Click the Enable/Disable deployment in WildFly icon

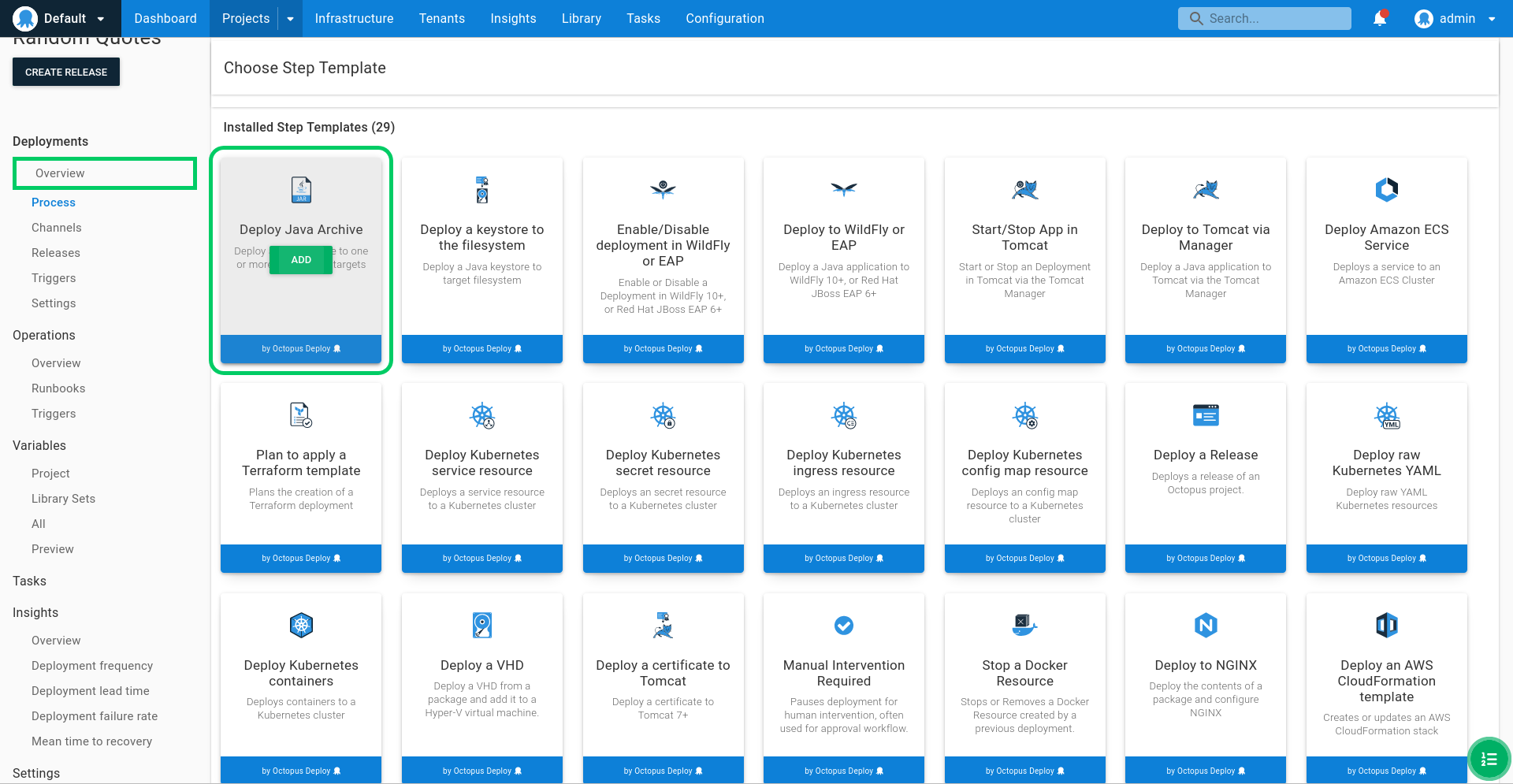tap(663, 189)
